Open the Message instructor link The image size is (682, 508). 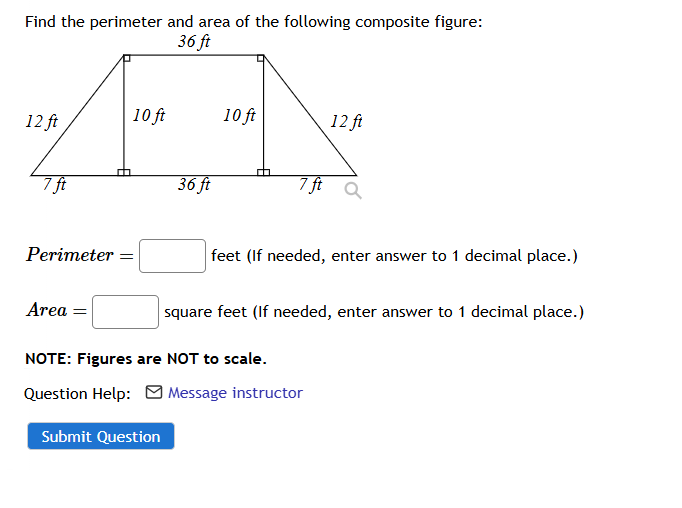235,393
